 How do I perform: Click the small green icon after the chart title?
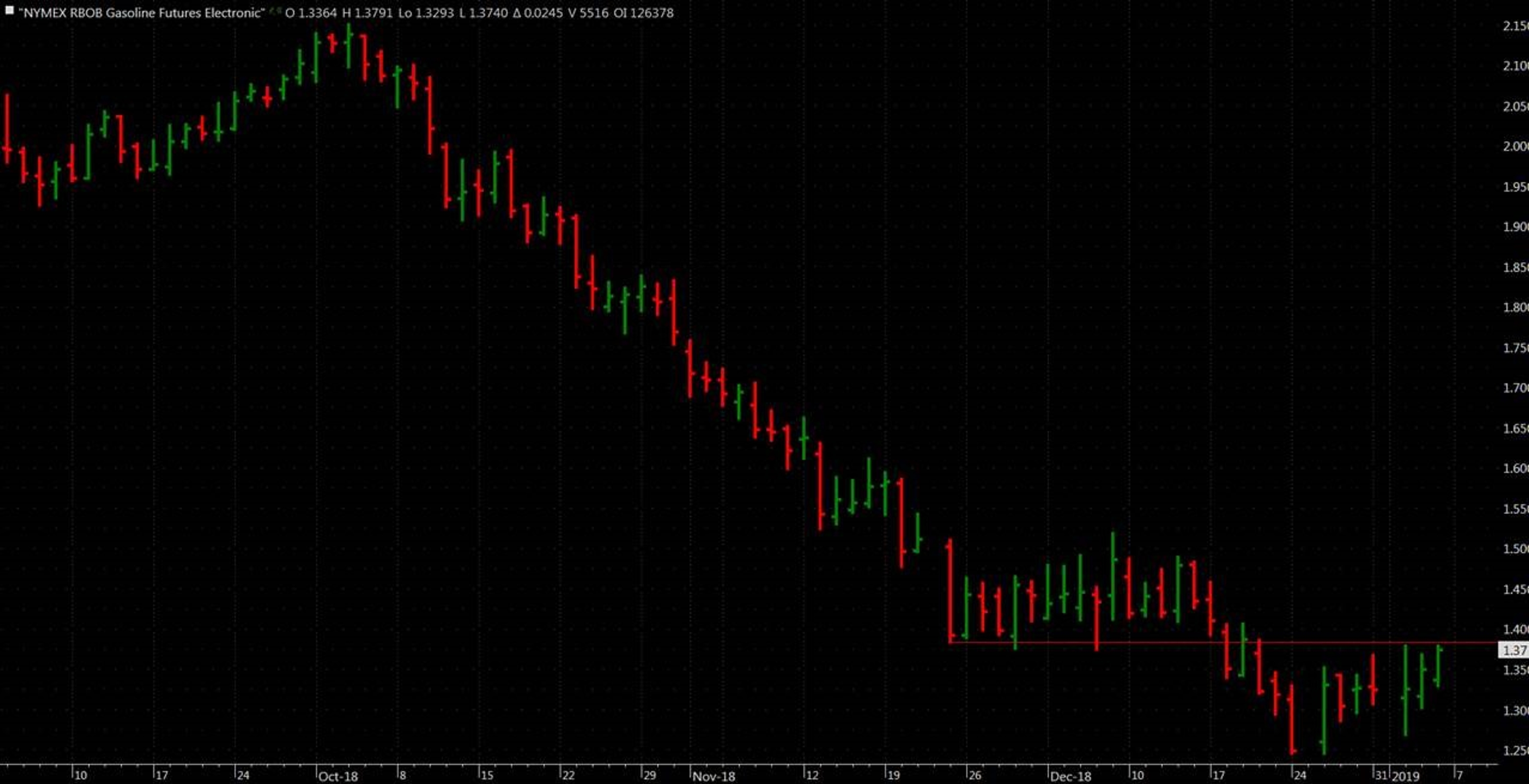[x=276, y=11]
